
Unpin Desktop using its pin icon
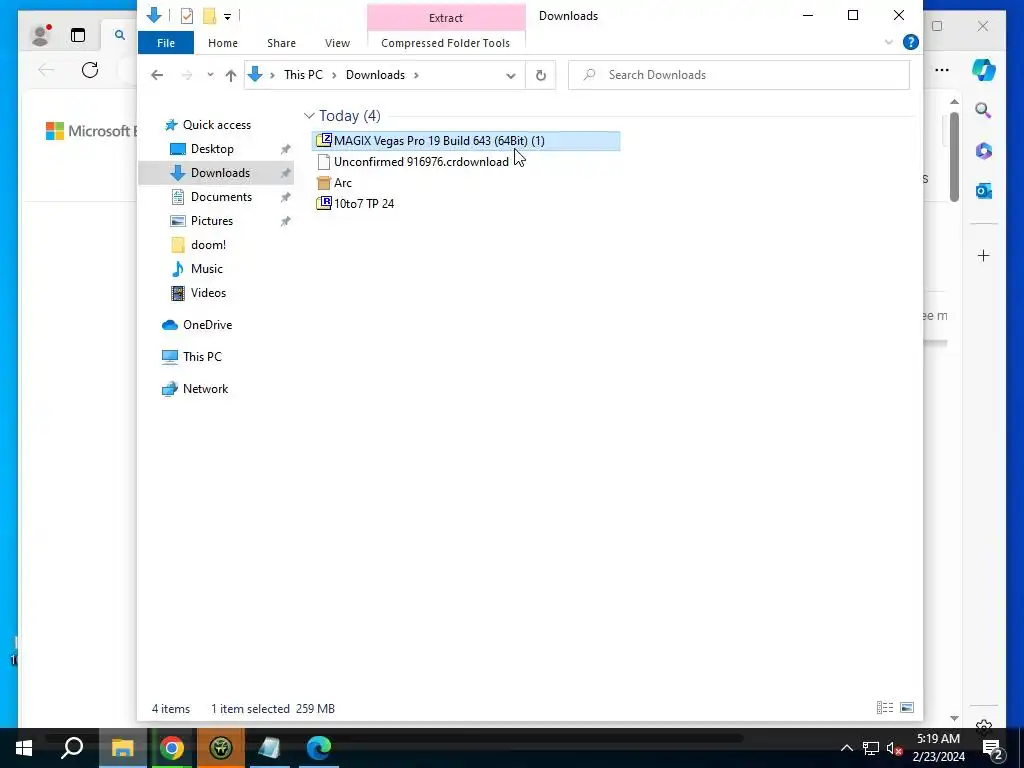click(x=285, y=150)
